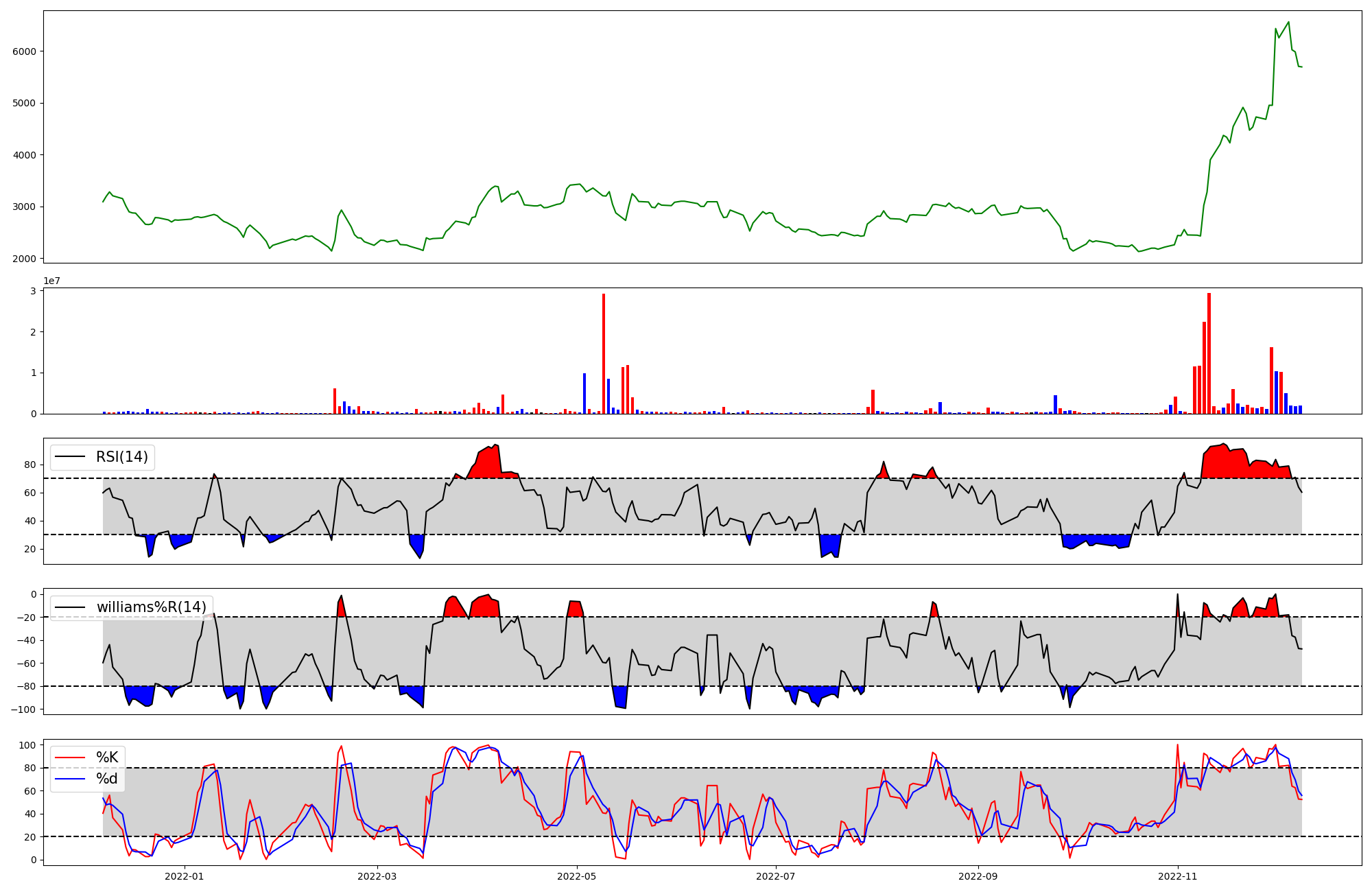Click the 2022-03 x-axis tick label
Image resolution: width=1372 pixels, height=892 pixels.
pos(377,876)
